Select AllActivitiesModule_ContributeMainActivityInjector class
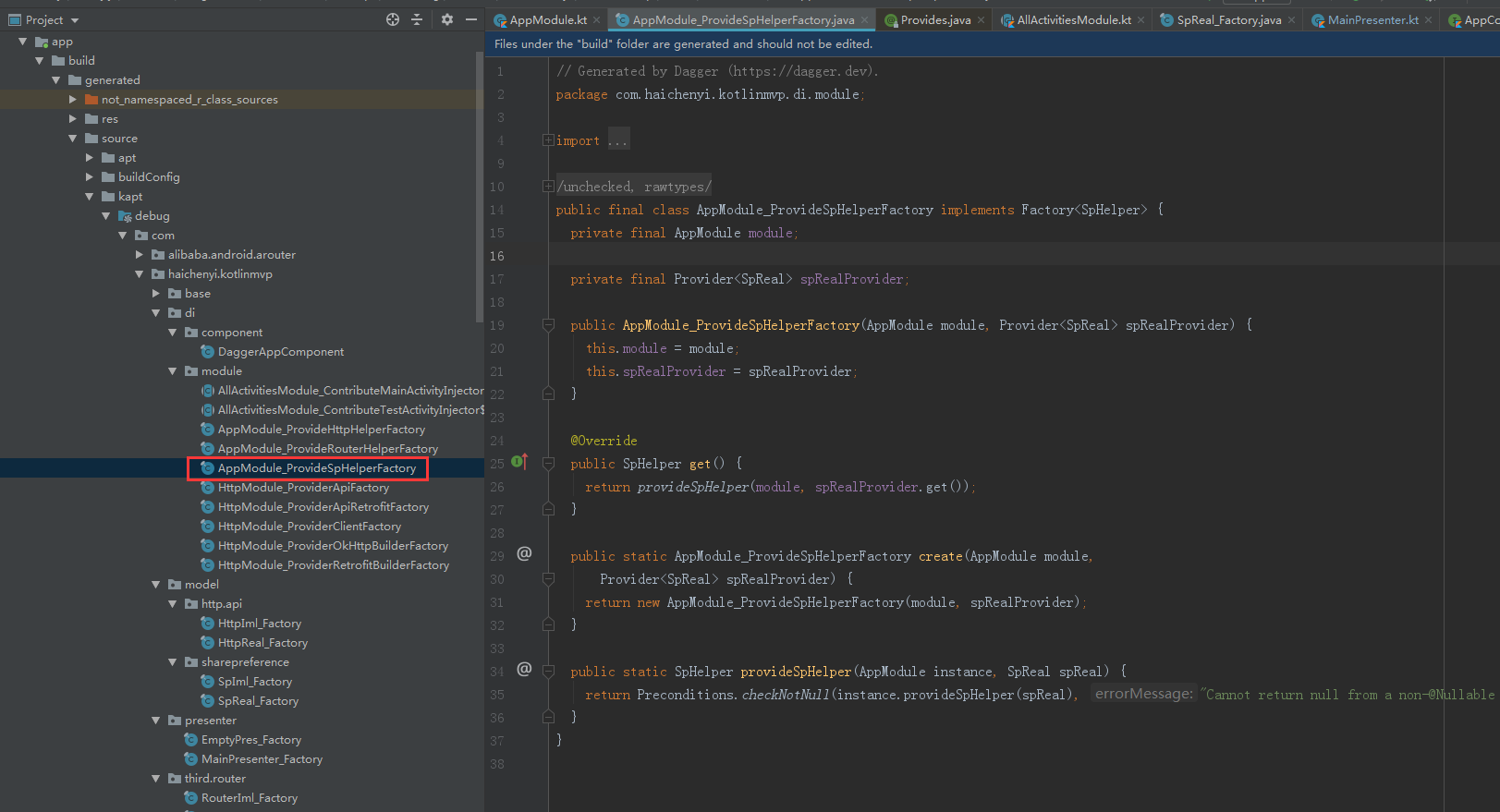 [350, 391]
